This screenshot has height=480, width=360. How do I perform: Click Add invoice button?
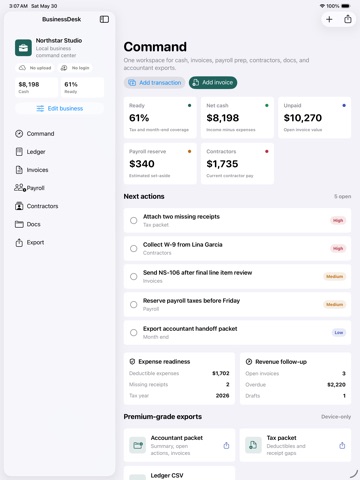[x=213, y=83]
